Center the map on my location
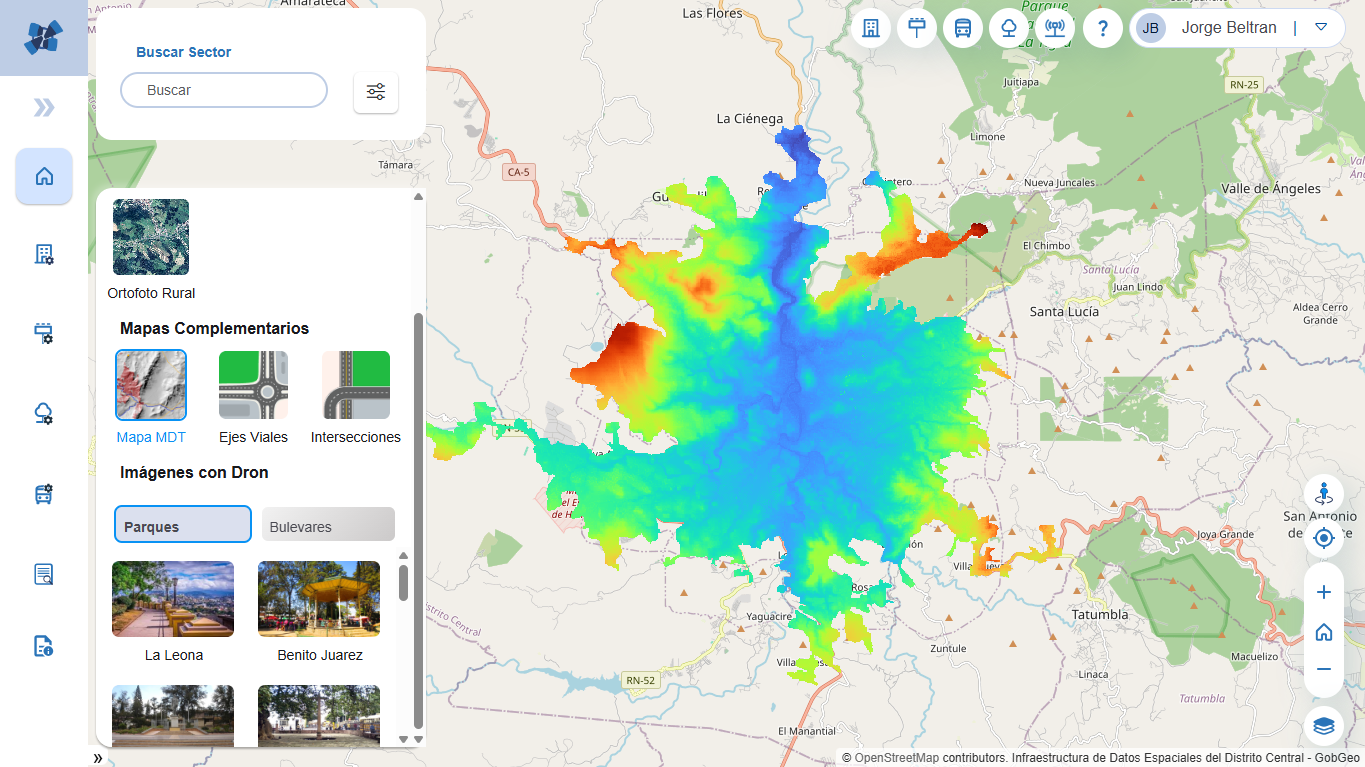 point(1323,539)
